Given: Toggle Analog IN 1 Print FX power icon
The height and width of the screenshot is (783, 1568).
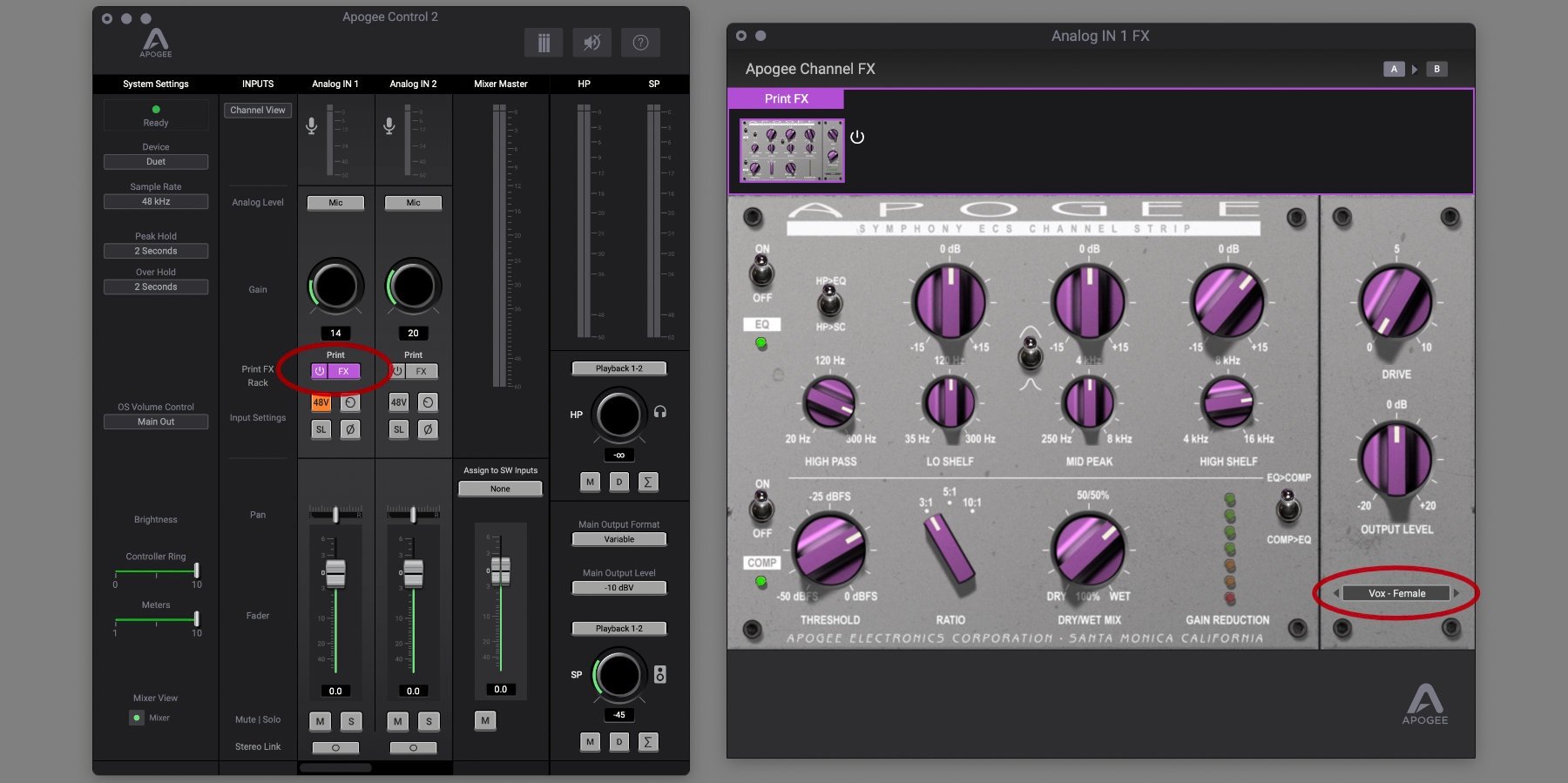Looking at the screenshot, I should click(320, 371).
